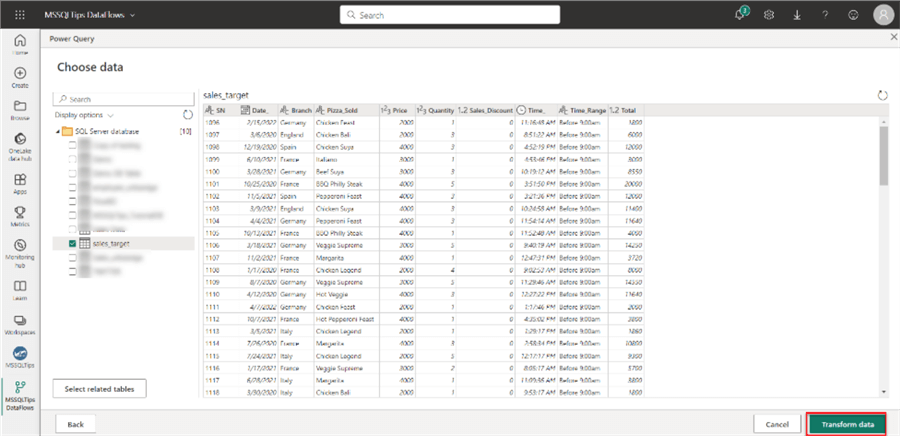Select the SN column header
Screen dimensions: 900x436
coord(220,110)
